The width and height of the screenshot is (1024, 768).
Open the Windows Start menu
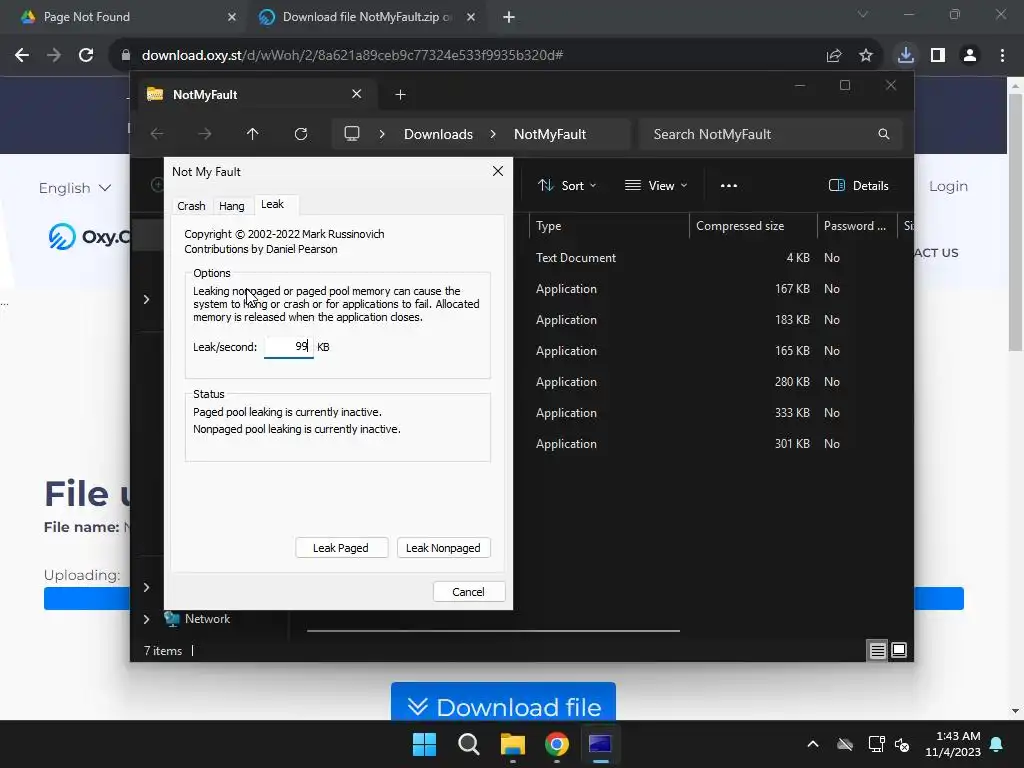424,744
